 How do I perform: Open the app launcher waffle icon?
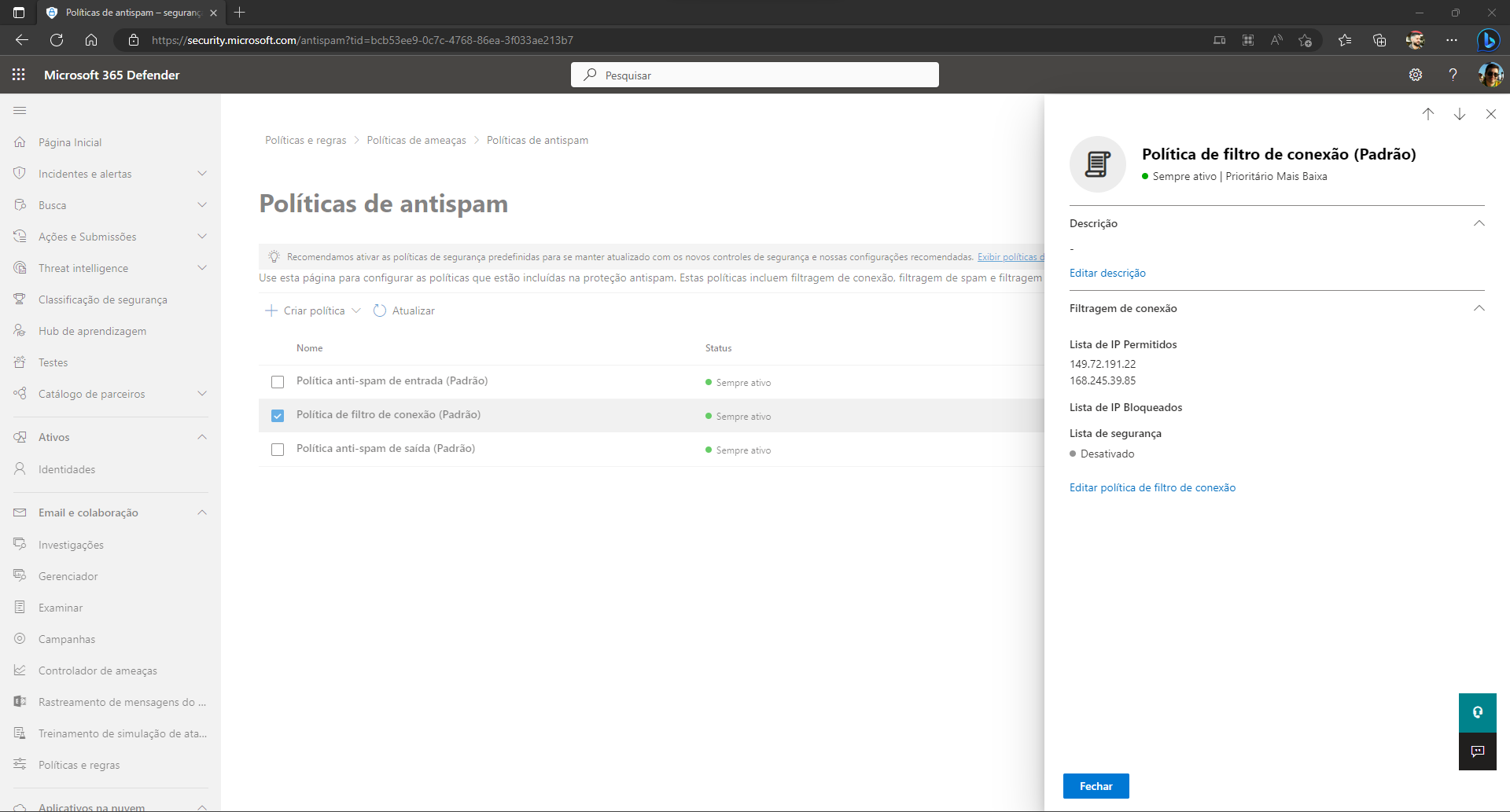(19, 75)
